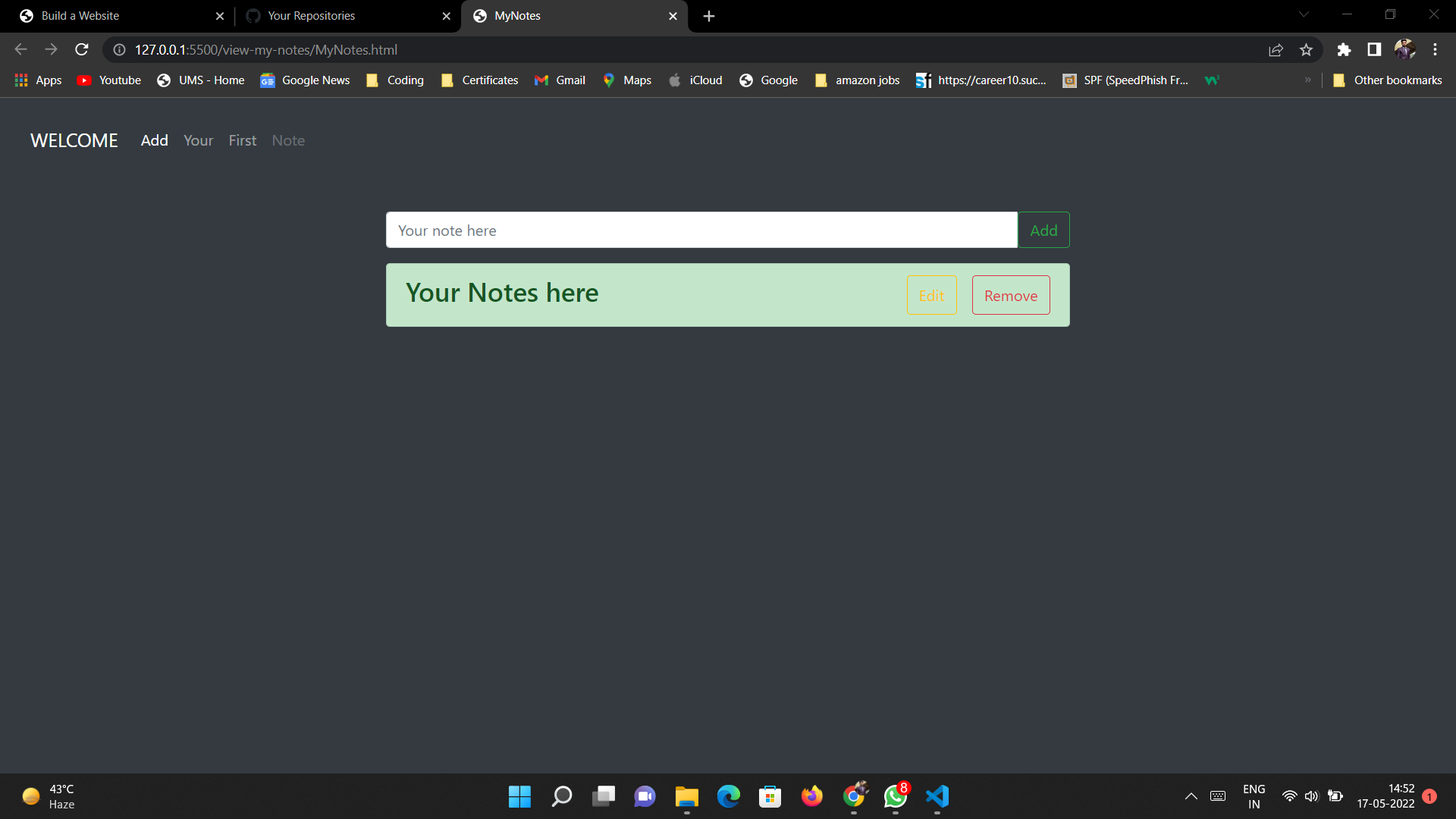Click the green W bookmark icon
This screenshot has height=819, width=1456.
(x=1212, y=80)
